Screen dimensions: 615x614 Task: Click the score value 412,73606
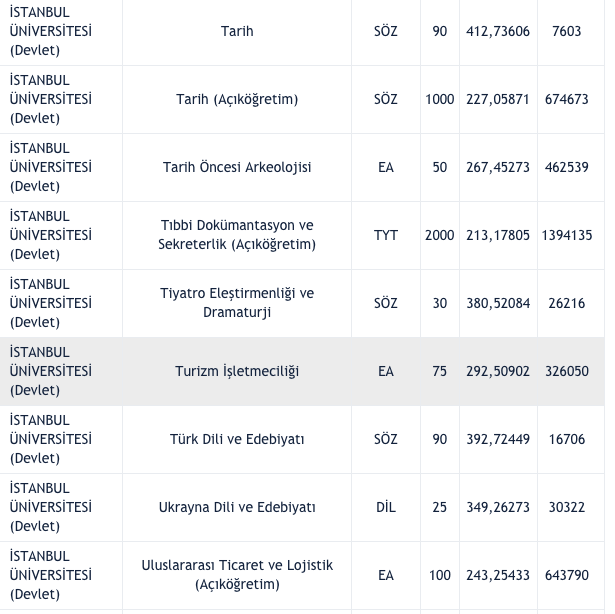pos(498,31)
